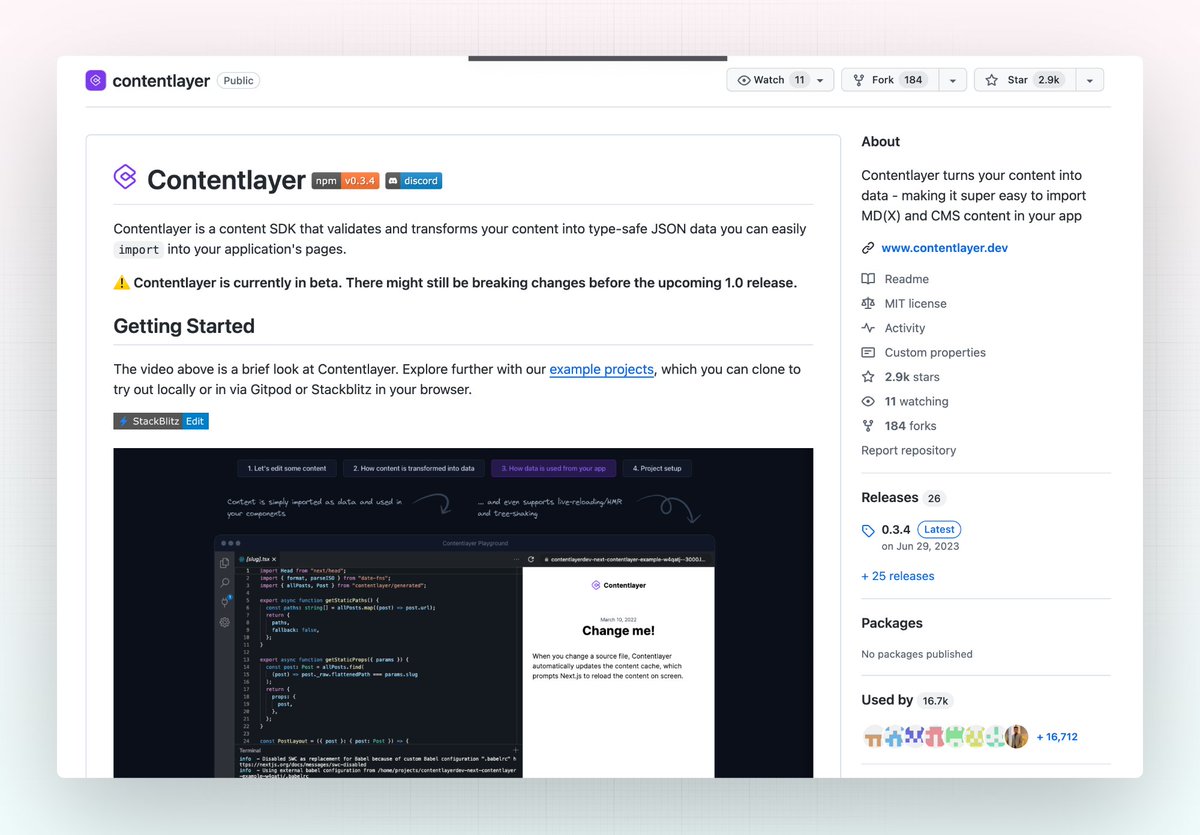Open the 0.3.4 release link

pyautogui.click(x=896, y=529)
